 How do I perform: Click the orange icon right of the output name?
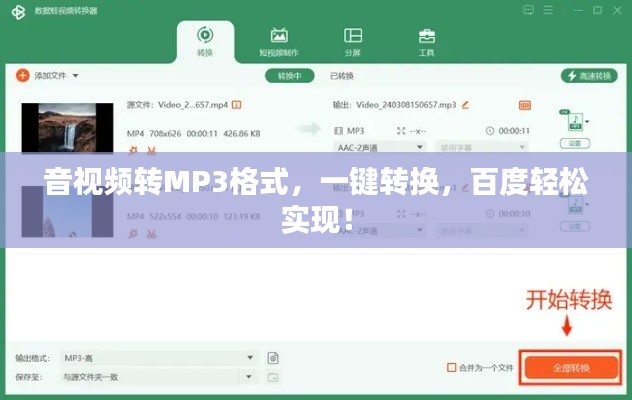coord(524,105)
